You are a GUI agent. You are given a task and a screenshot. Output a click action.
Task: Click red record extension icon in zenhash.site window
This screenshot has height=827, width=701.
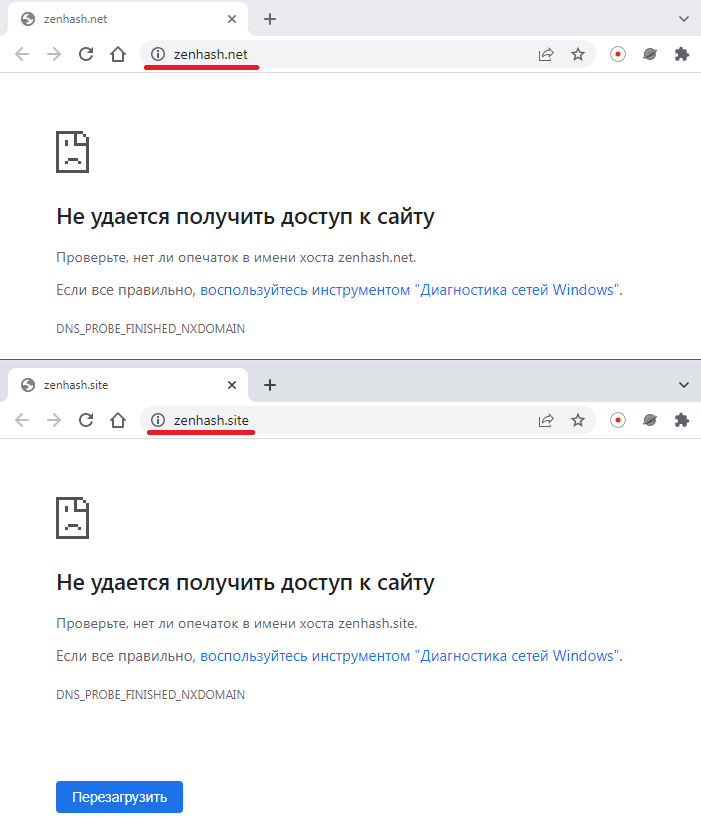point(618,420)
